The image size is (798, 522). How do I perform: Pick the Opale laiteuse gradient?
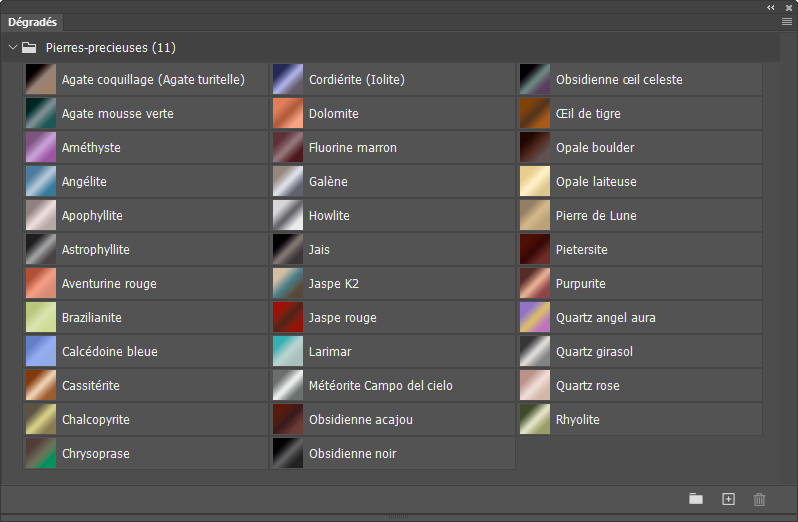coord(535,182)
